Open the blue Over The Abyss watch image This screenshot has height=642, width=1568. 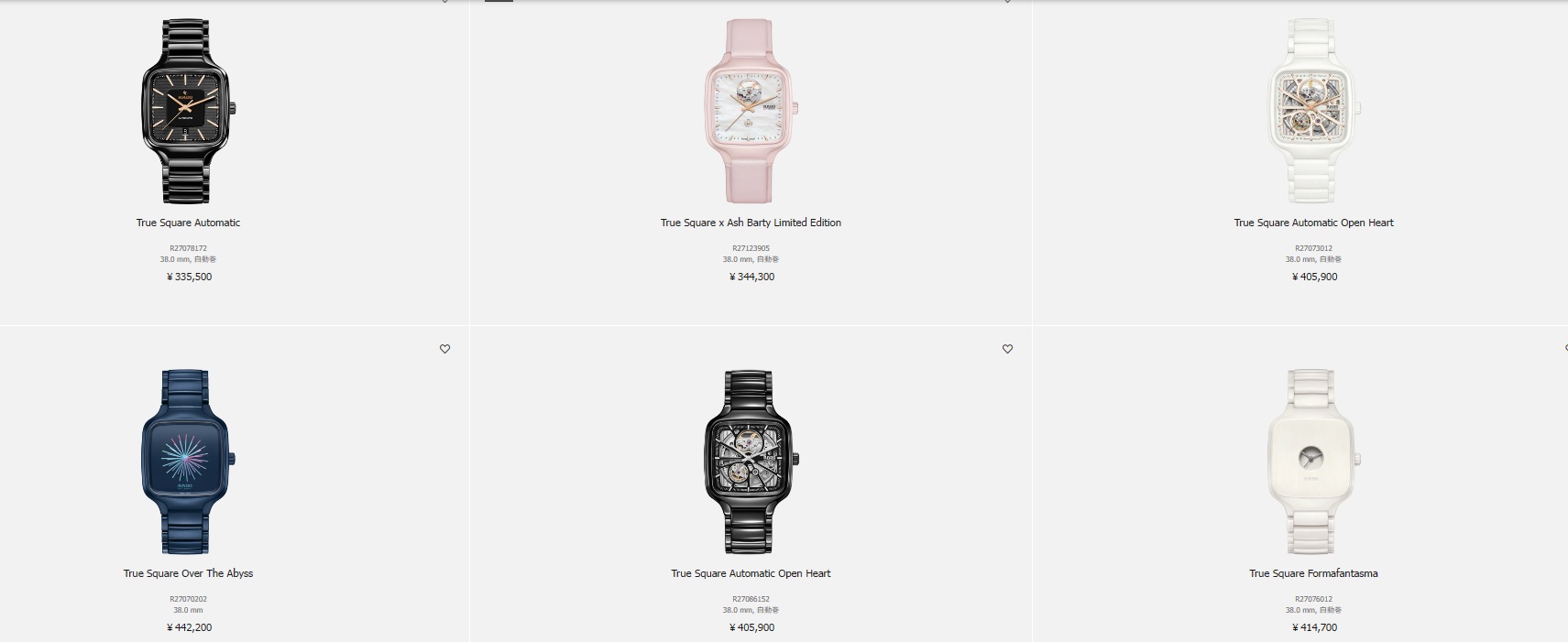[189, 462]
